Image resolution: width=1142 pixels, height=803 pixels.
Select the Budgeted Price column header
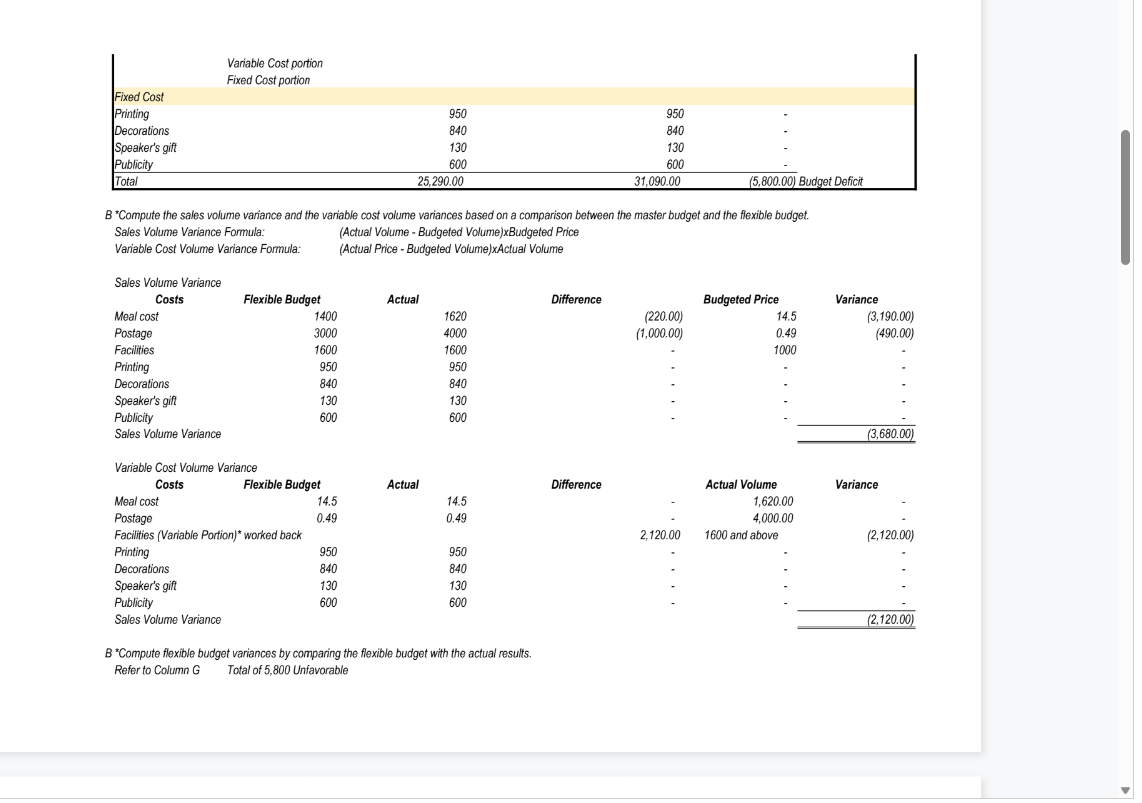(x=741, y=299)
